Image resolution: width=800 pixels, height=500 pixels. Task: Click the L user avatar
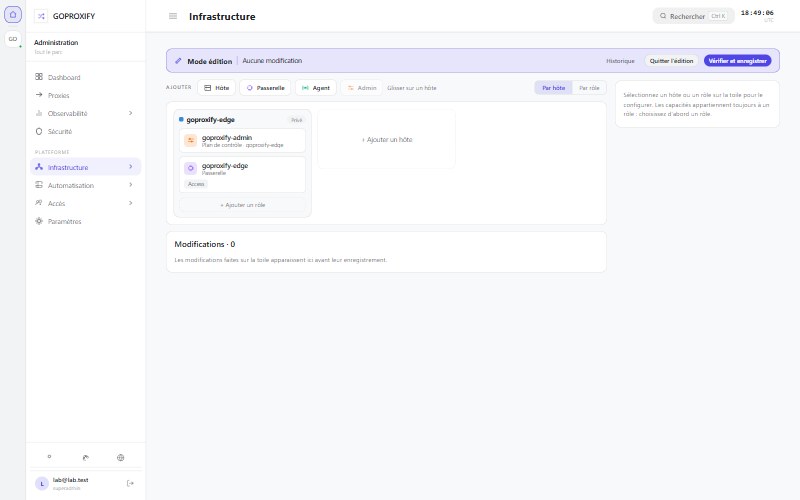42,484
